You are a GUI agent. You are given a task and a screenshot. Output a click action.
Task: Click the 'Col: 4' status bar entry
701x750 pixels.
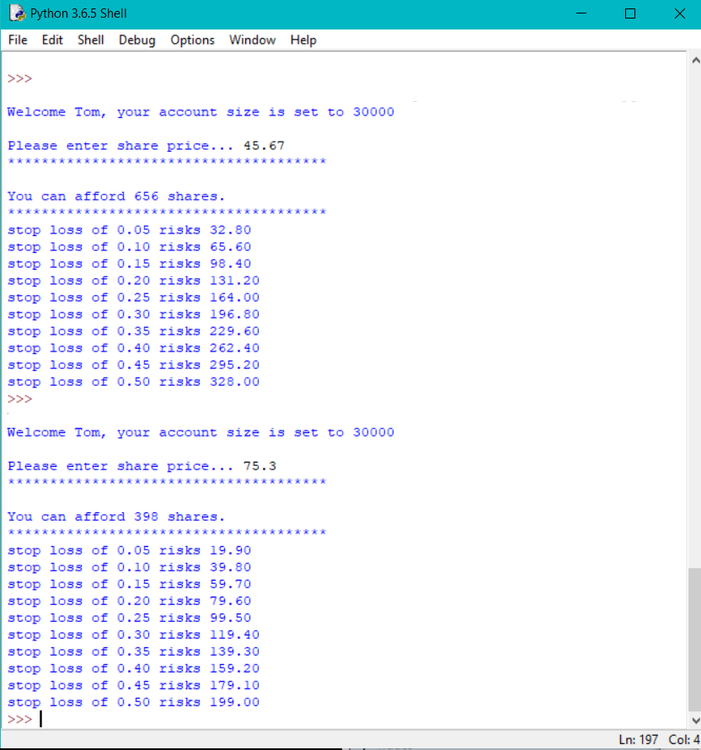click(x=684, y=739)
